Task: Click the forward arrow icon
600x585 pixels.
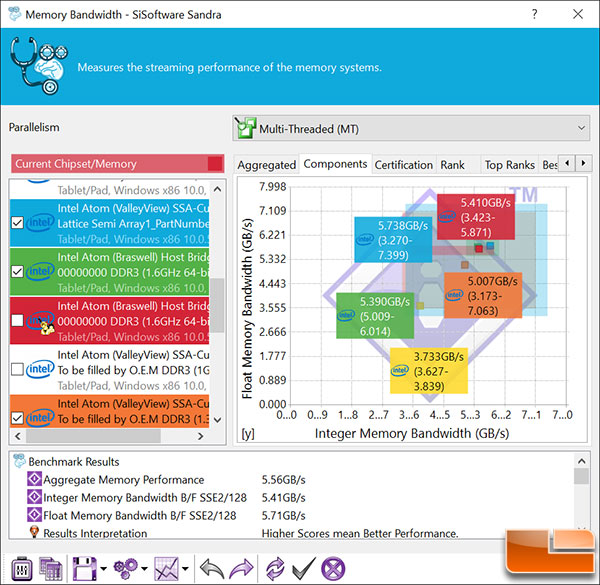Action: (x=241, y=569)
